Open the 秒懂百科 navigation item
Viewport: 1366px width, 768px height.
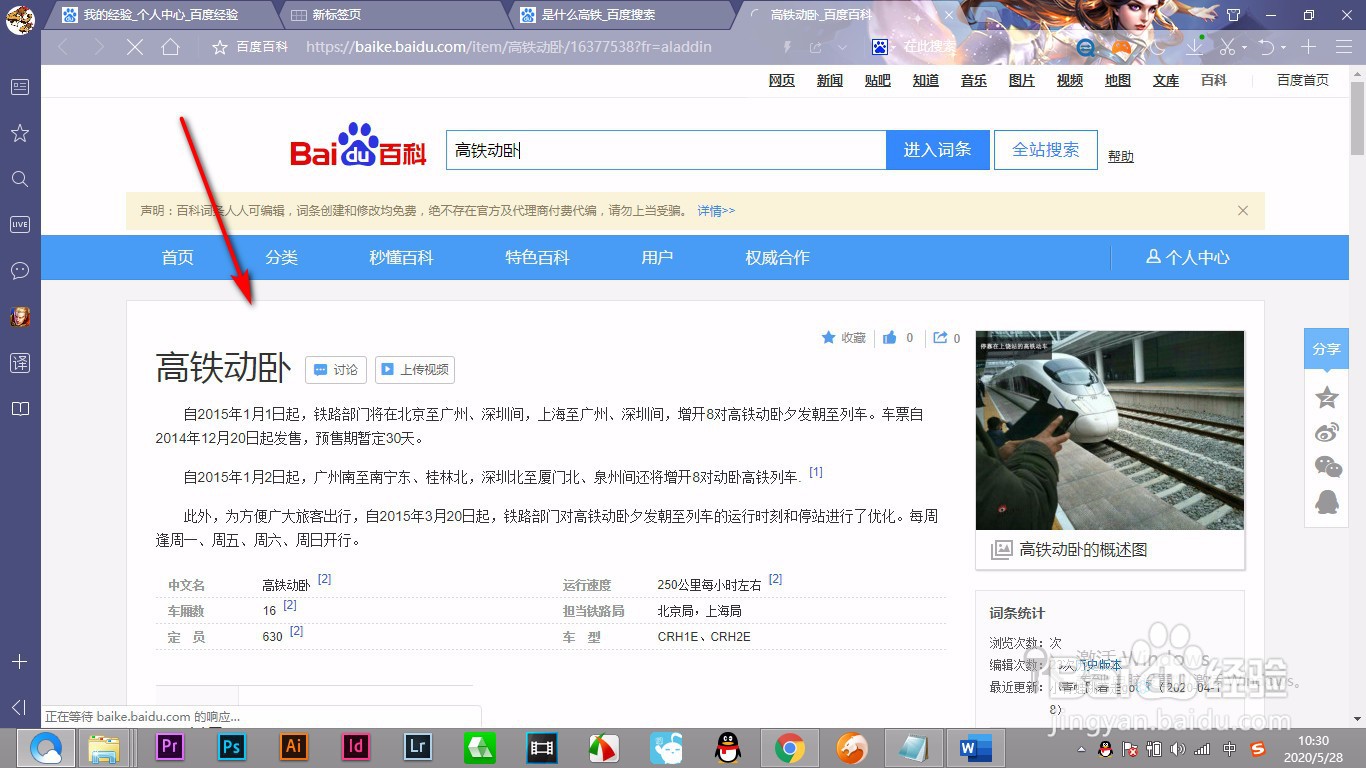coord(401,258)
